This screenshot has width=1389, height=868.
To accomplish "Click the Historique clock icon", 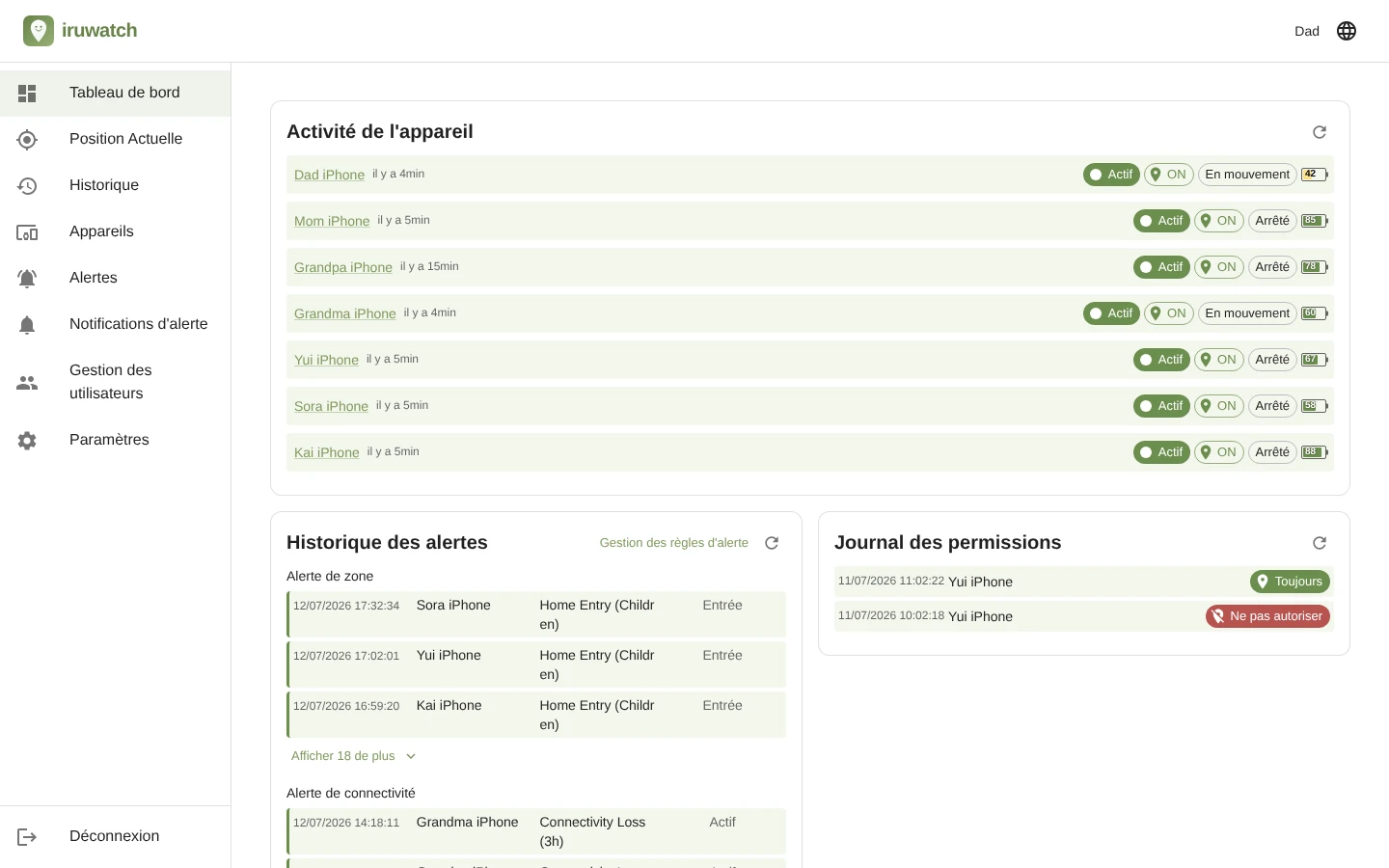I will (27, 185).
